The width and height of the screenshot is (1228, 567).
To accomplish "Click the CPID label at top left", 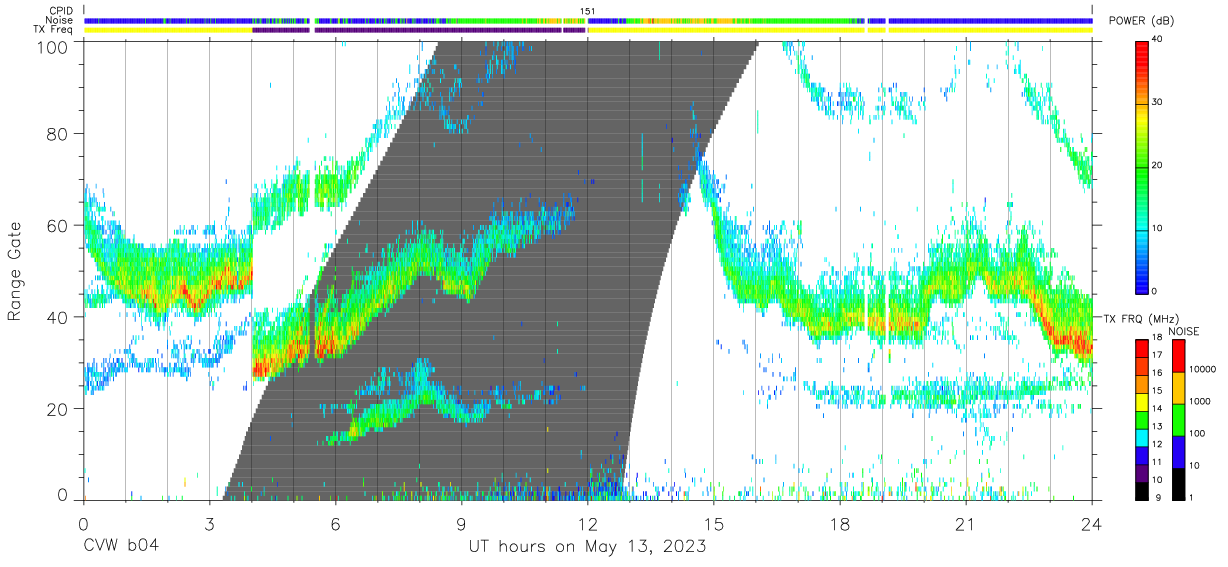I will 61,11.
